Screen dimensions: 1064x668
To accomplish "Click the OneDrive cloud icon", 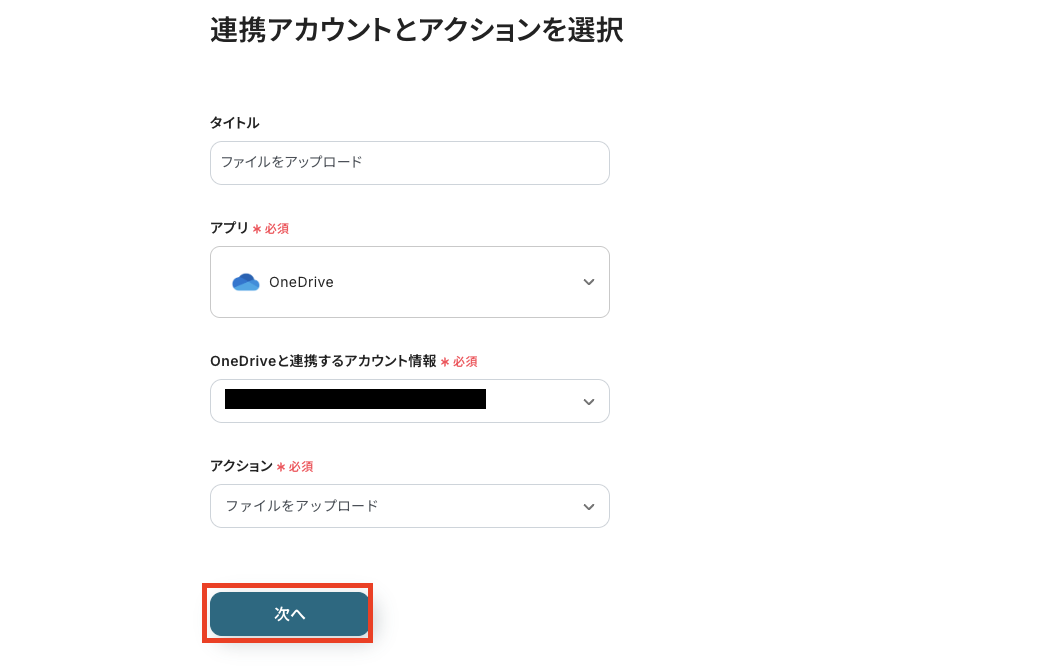I will [245, 281].
